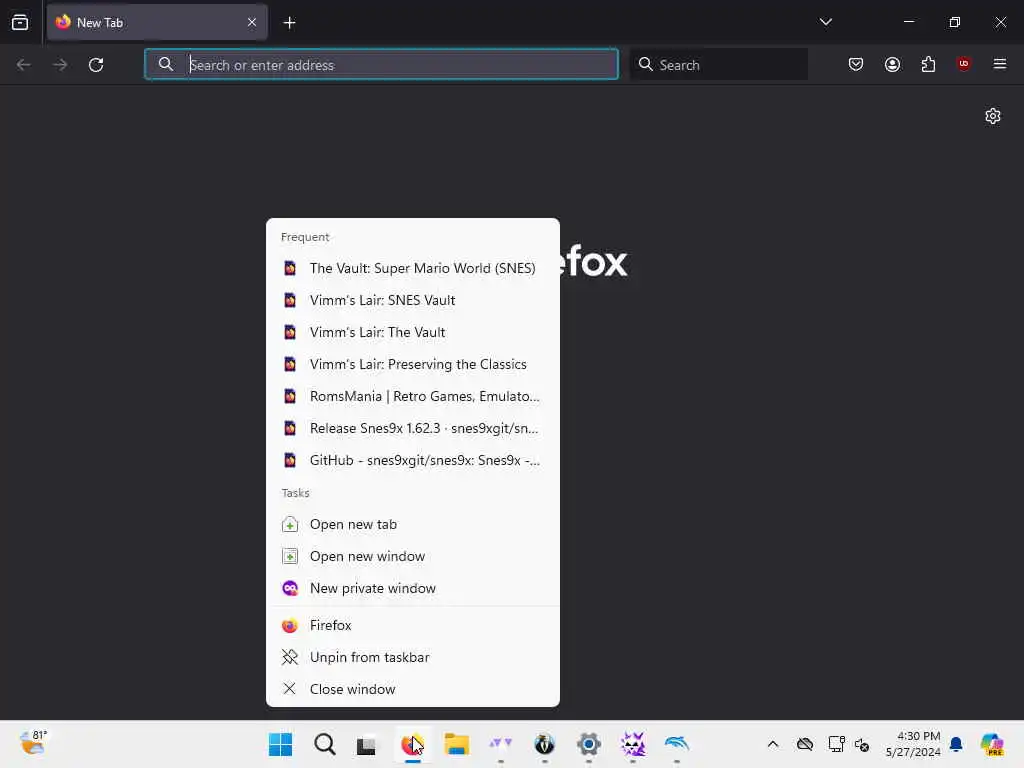Open a new tab with plus button
The width and height of the screenshot is (1024, 768).
tap(289, 23)
